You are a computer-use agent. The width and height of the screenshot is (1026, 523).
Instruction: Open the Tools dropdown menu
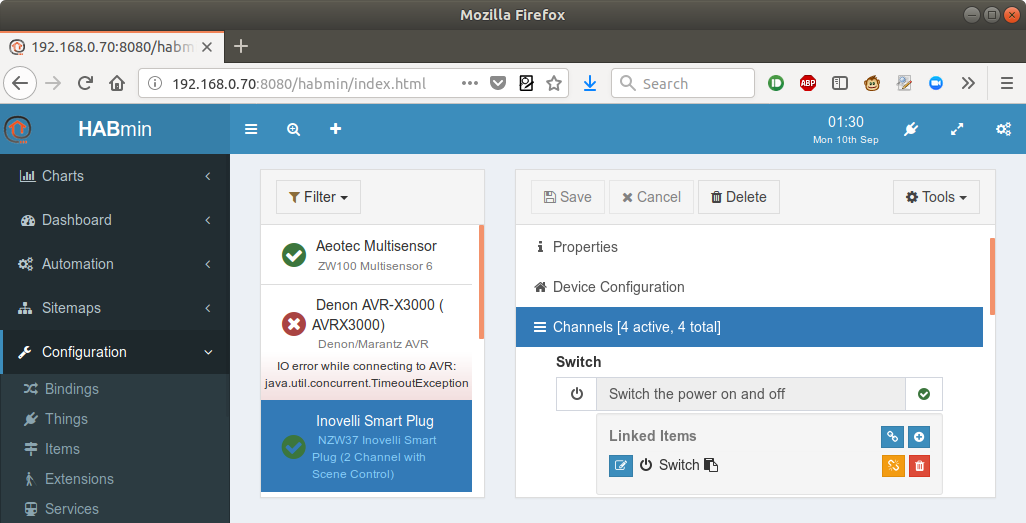(936, 197)
